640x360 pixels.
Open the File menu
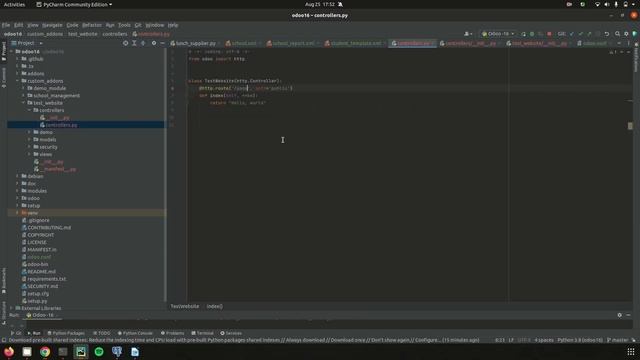pos(6,25)
